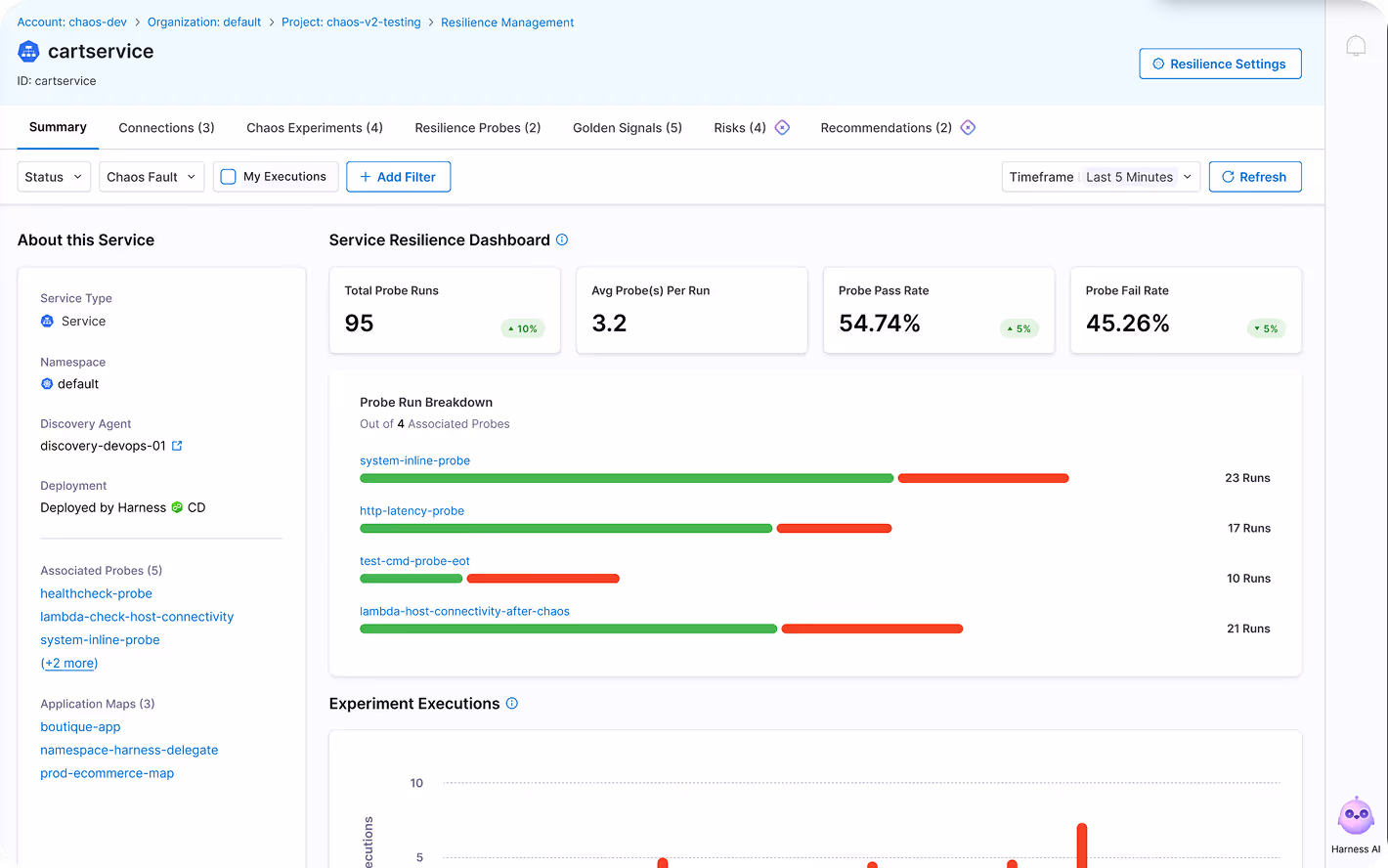The image size is (1388, 868).
Task: Click the Total Probe Runs card
Action: point(445,310)
